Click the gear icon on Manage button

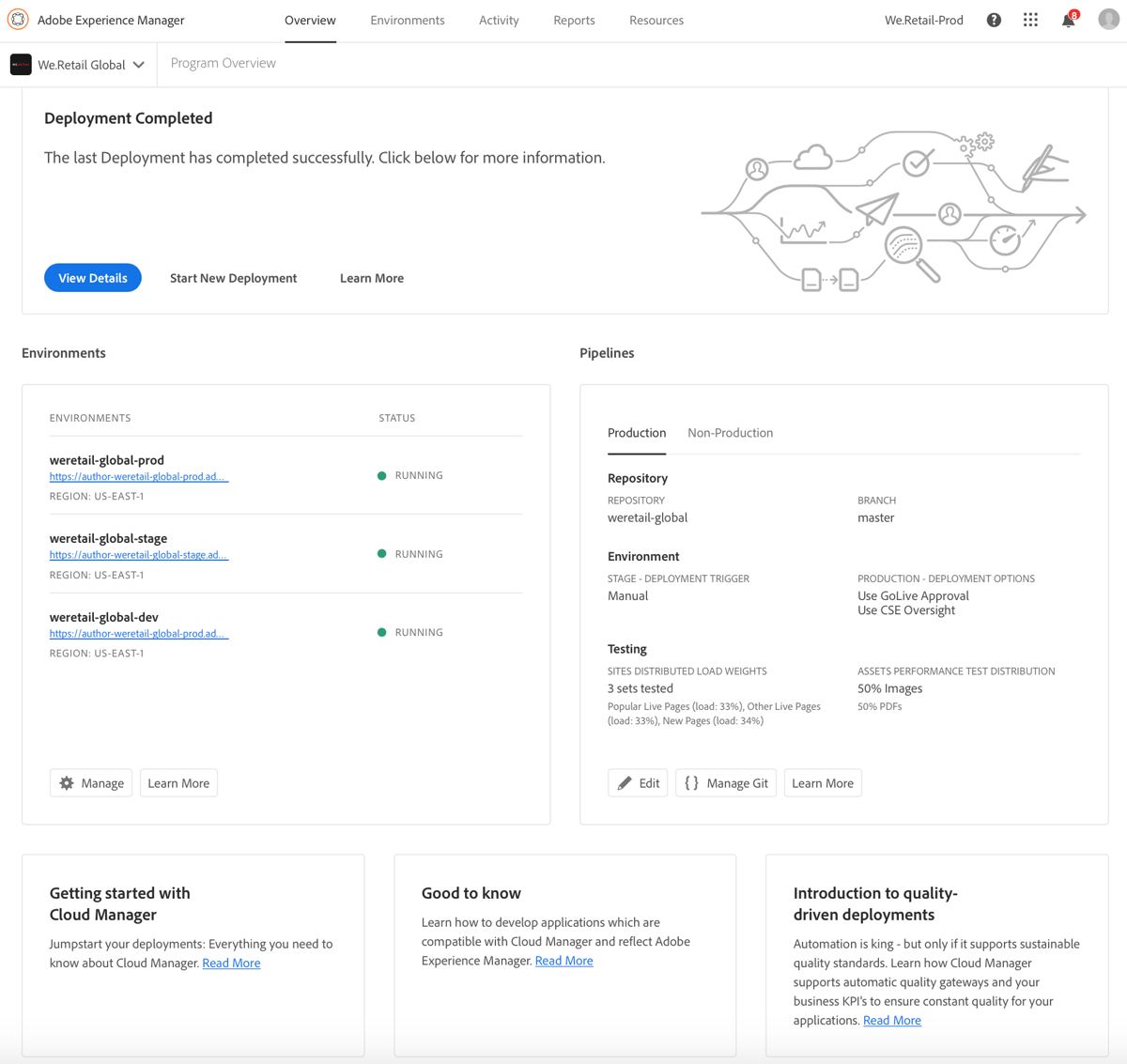67,783
